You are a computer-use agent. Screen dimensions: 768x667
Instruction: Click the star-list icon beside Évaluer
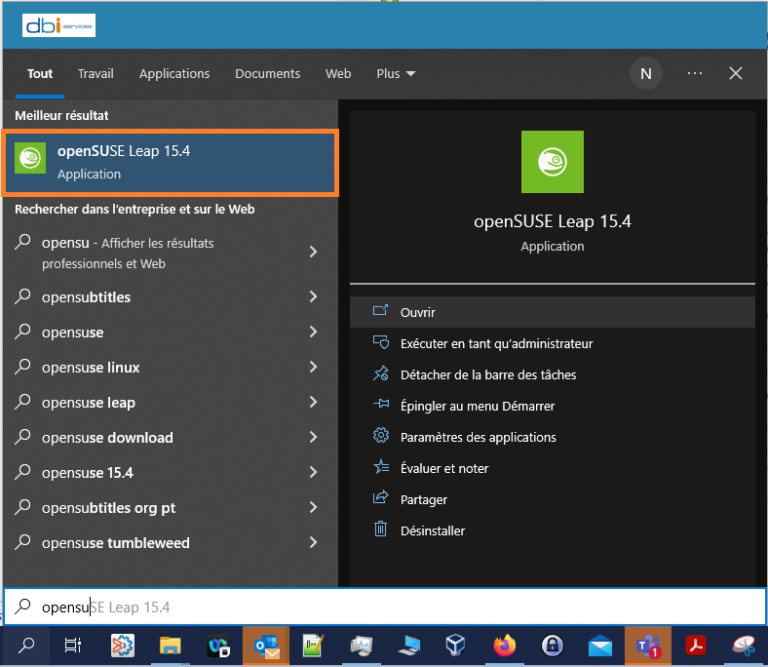381,467
